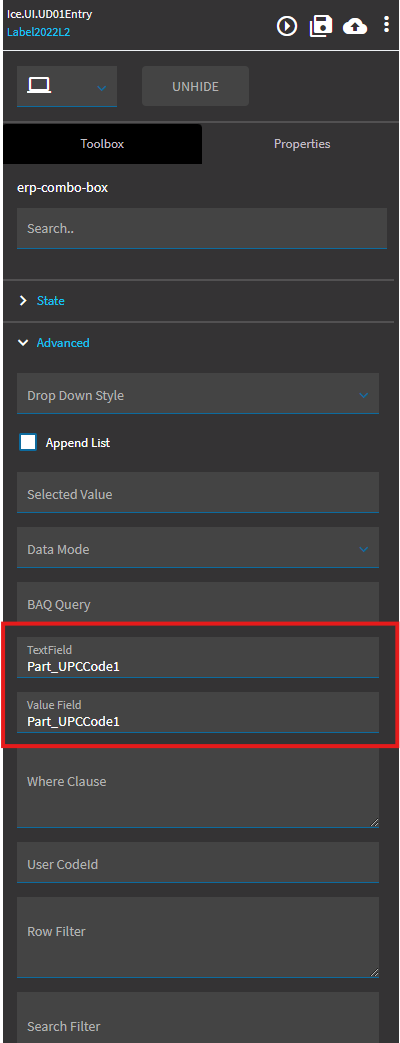This screenshot has height=1043, width=400.
Task: Click the TextField input with Part_UPCCode1
Action: point(198,658)
